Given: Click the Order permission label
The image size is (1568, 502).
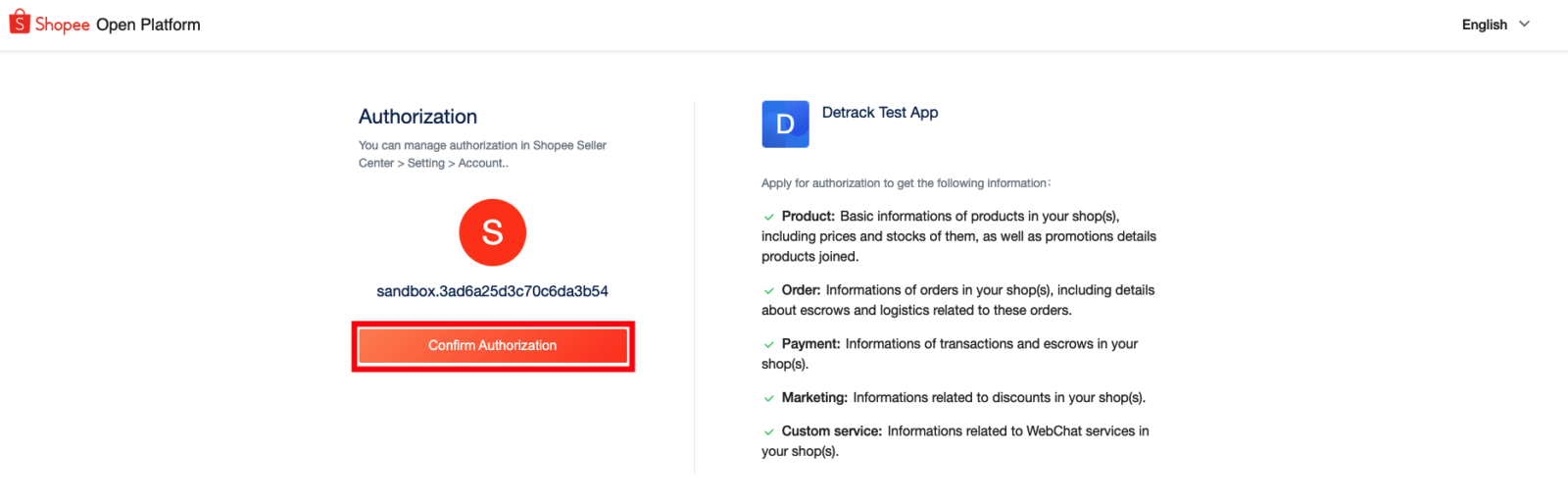Looking at the screenshot, I should (x=801, y=290).
